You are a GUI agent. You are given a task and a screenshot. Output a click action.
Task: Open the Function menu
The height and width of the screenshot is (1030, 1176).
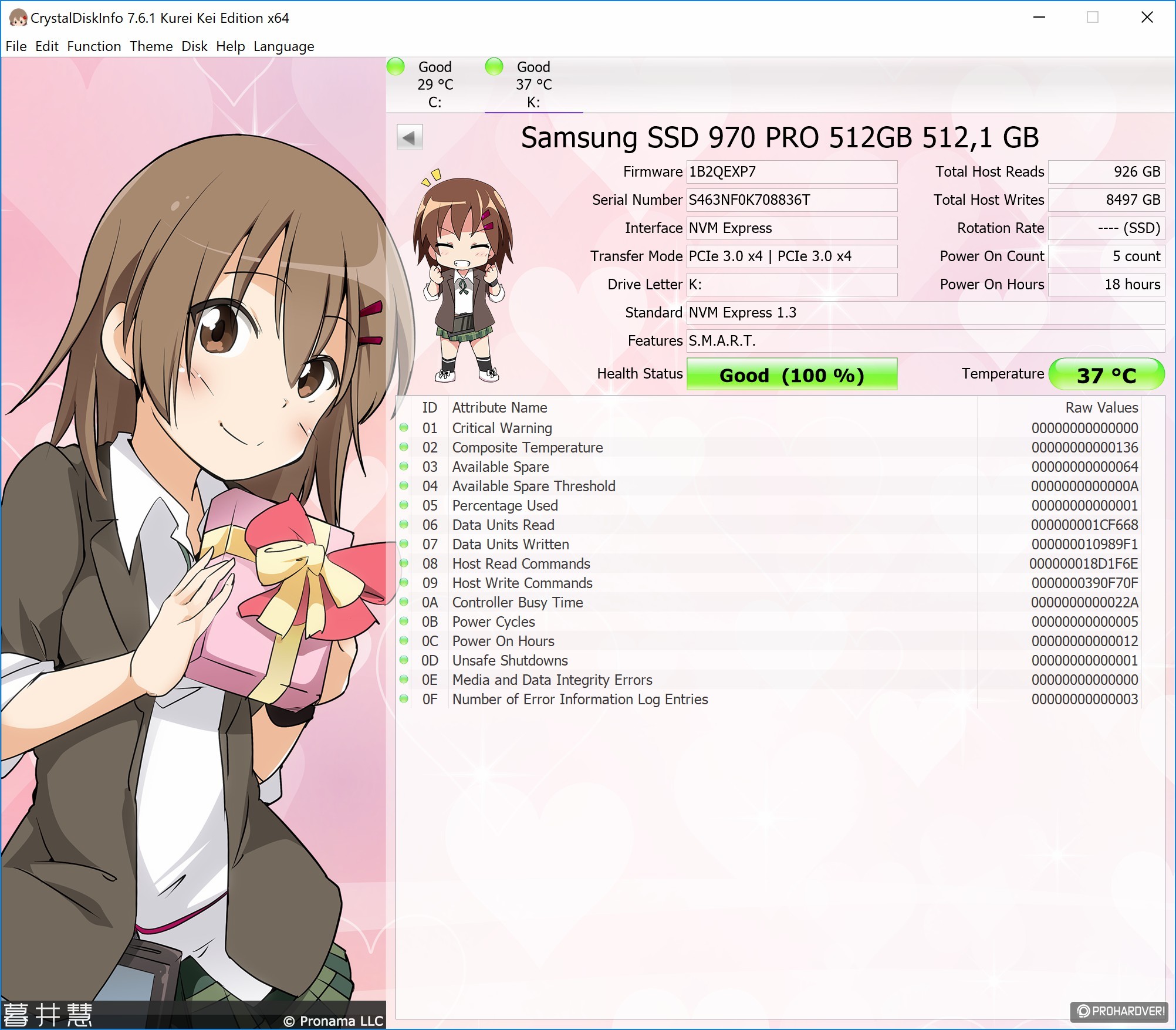tap(94, 46)
